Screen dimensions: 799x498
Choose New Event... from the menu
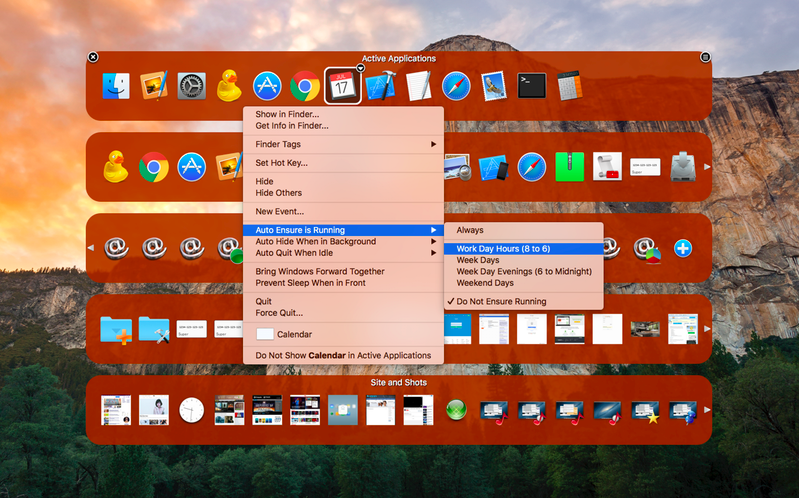[343, 212]
